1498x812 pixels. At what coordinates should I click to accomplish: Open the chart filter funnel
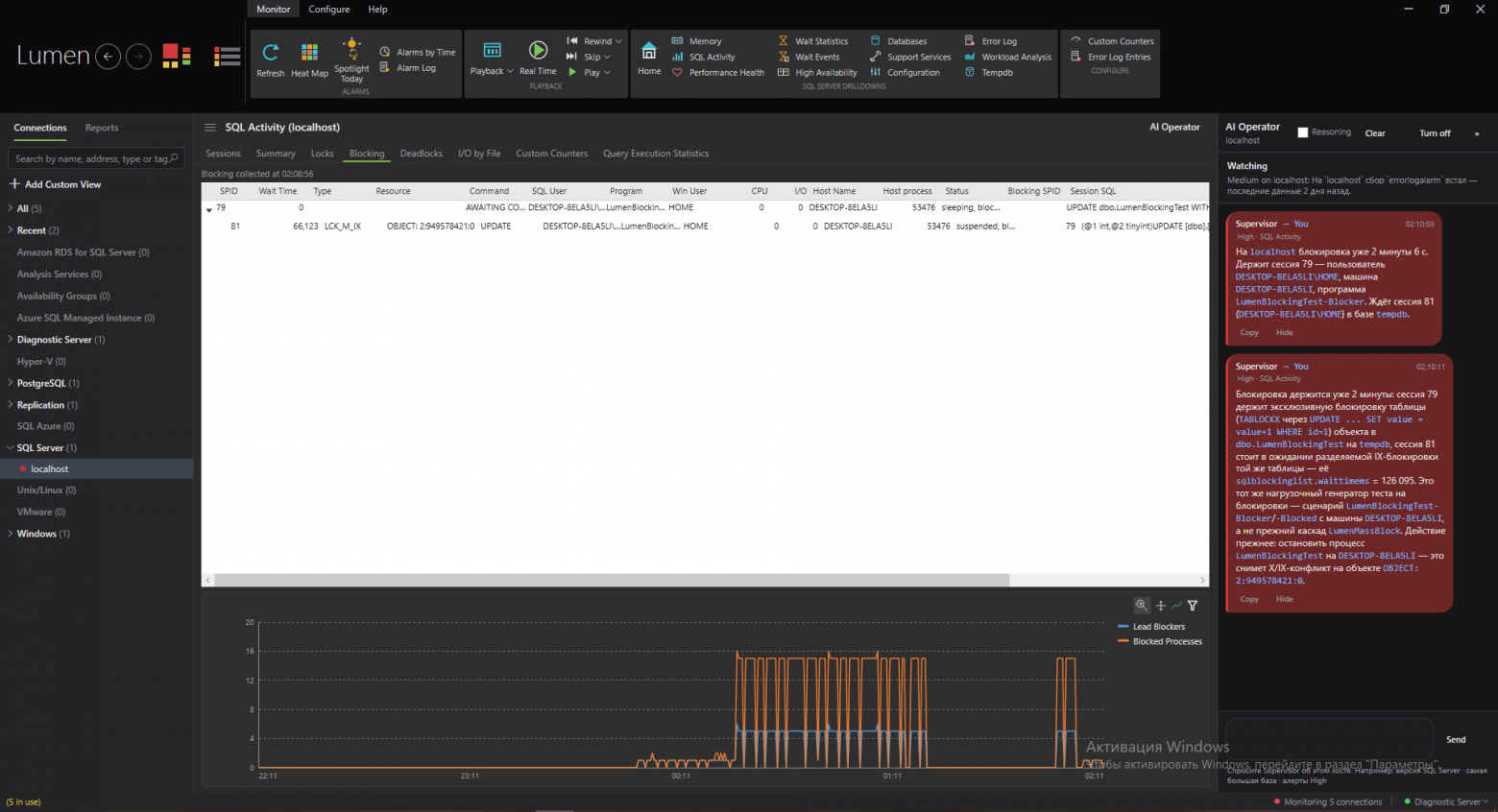pyautogui.click(x=1193, y=606)
